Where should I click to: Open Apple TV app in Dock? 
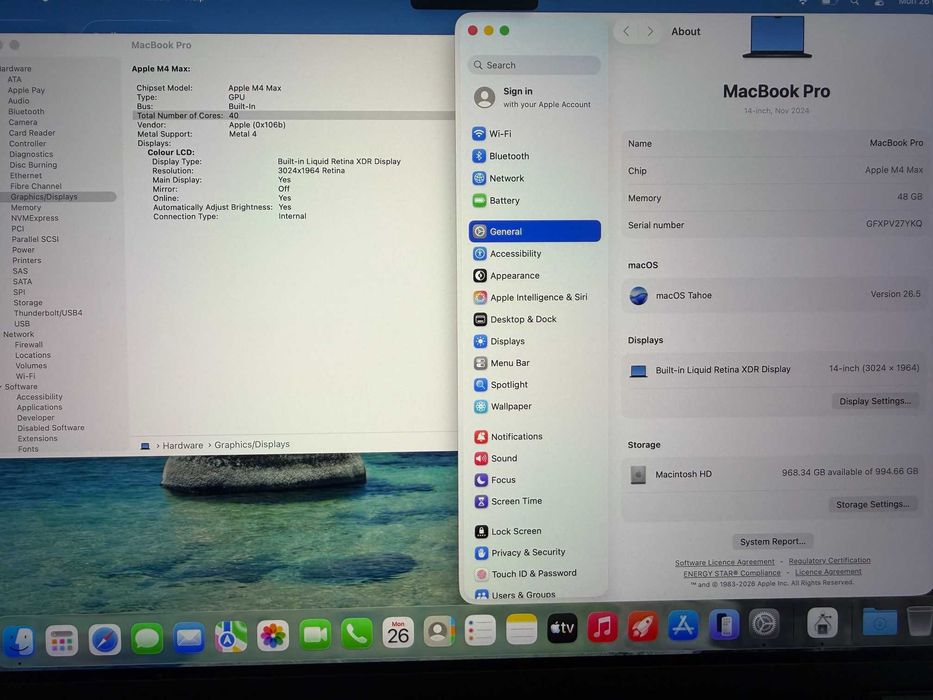point(562,628)
